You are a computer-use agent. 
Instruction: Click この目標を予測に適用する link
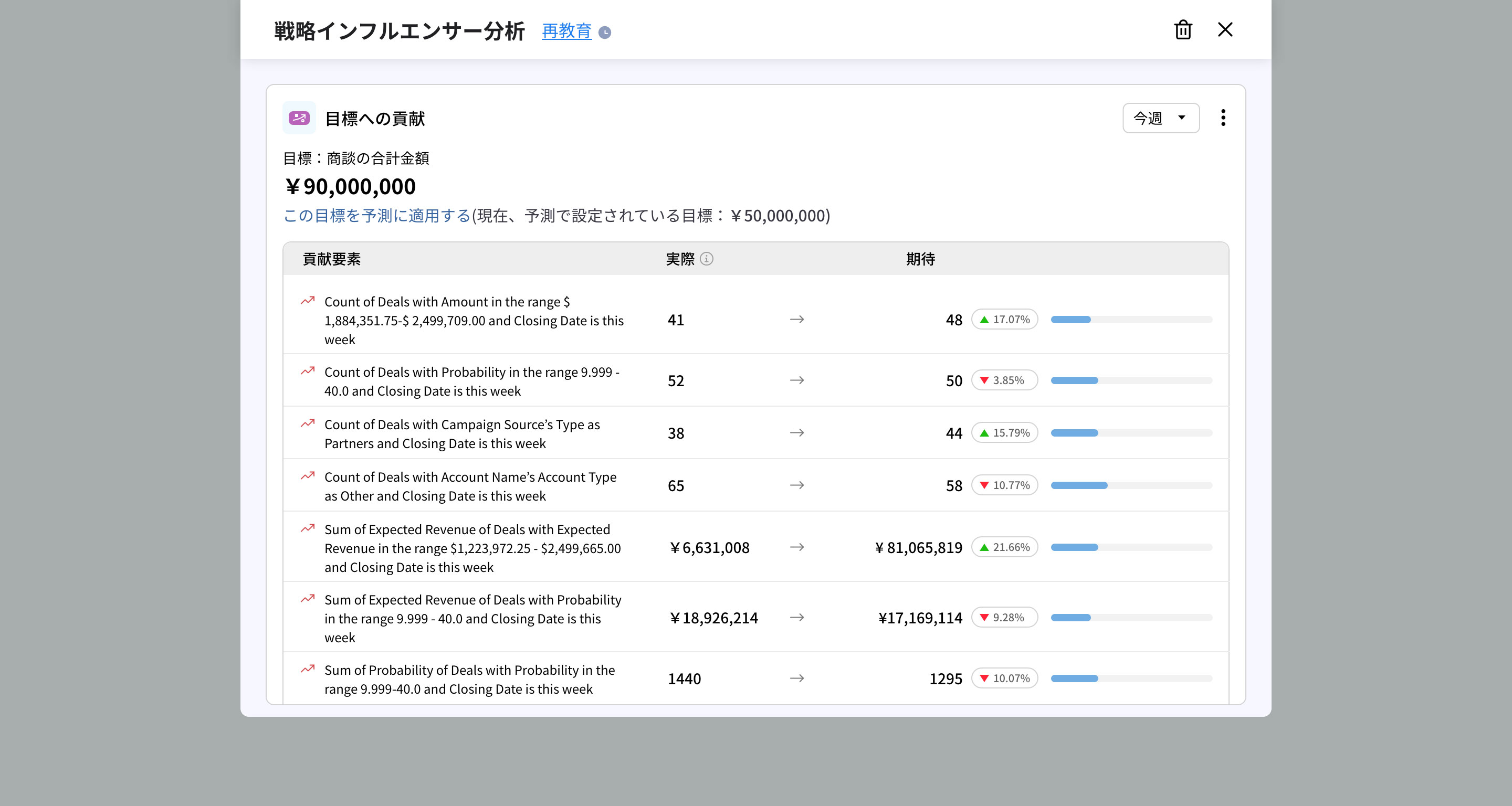click(x=377, y=215)
